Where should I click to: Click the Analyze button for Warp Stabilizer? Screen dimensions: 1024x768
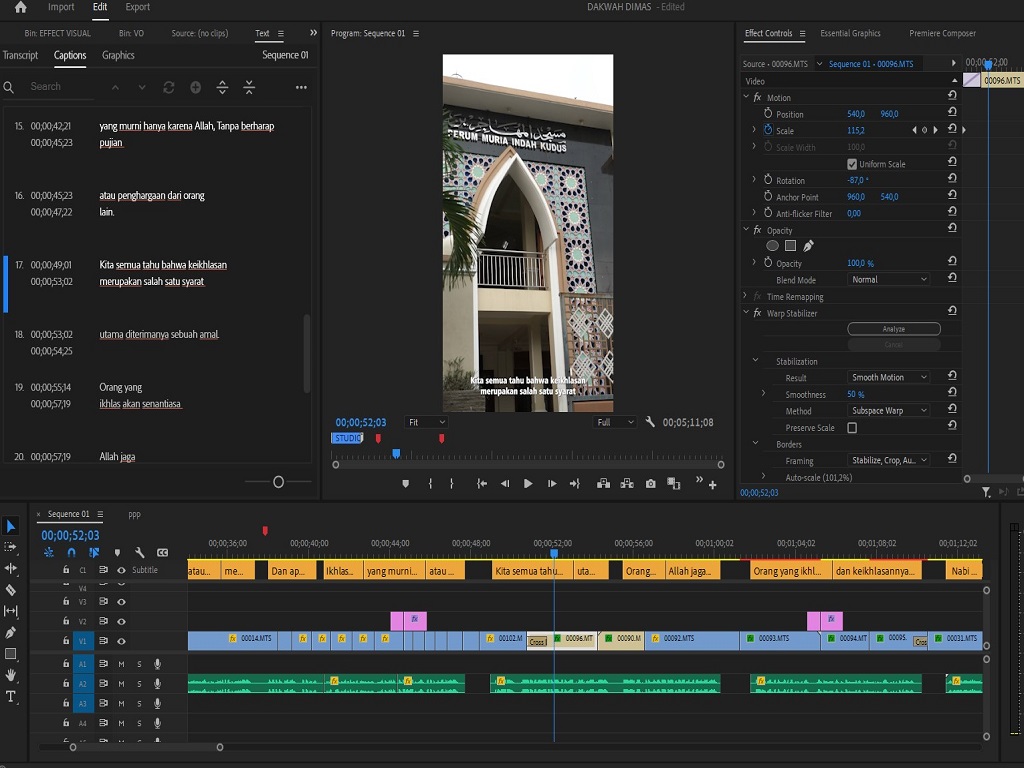pos(893,329)
